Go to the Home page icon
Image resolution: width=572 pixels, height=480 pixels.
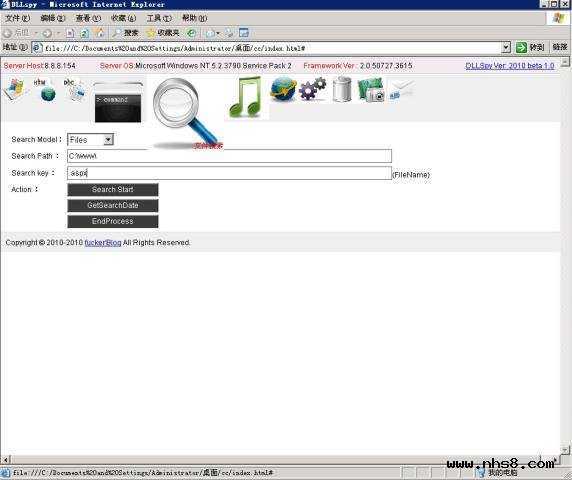click(99, 33)
